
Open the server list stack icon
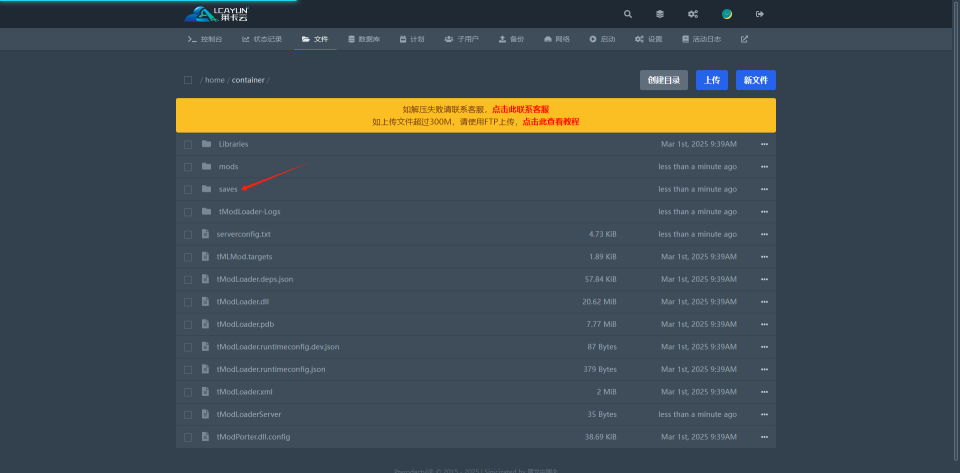click(x=660, y=14)
